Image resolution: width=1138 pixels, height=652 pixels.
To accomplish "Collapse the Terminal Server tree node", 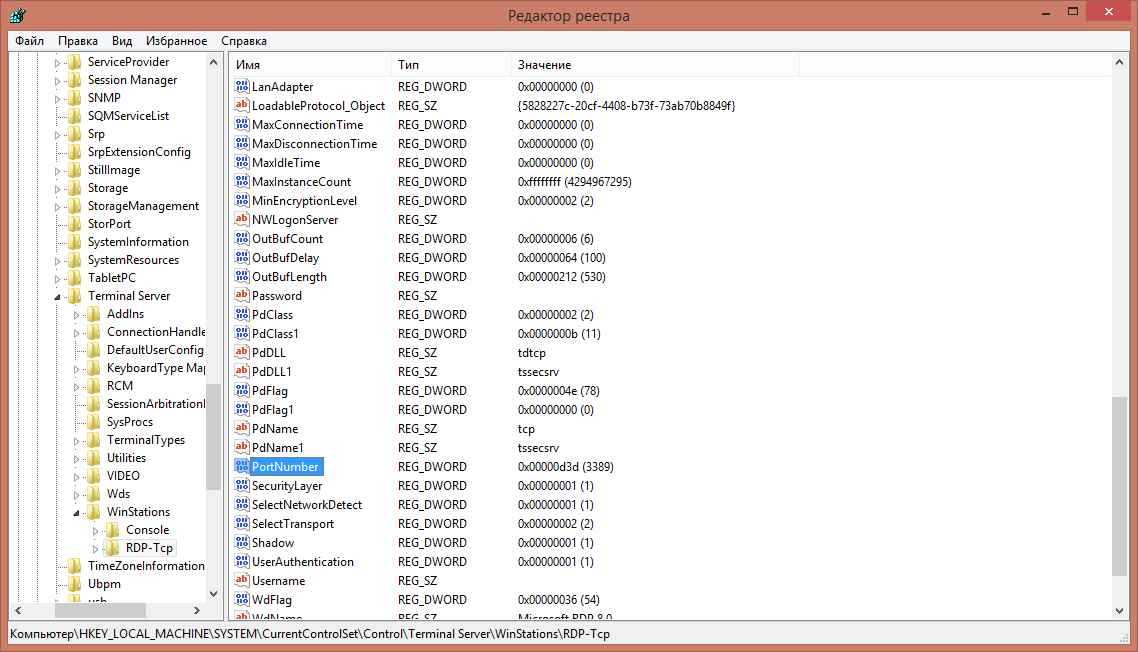I will [58, 297].
